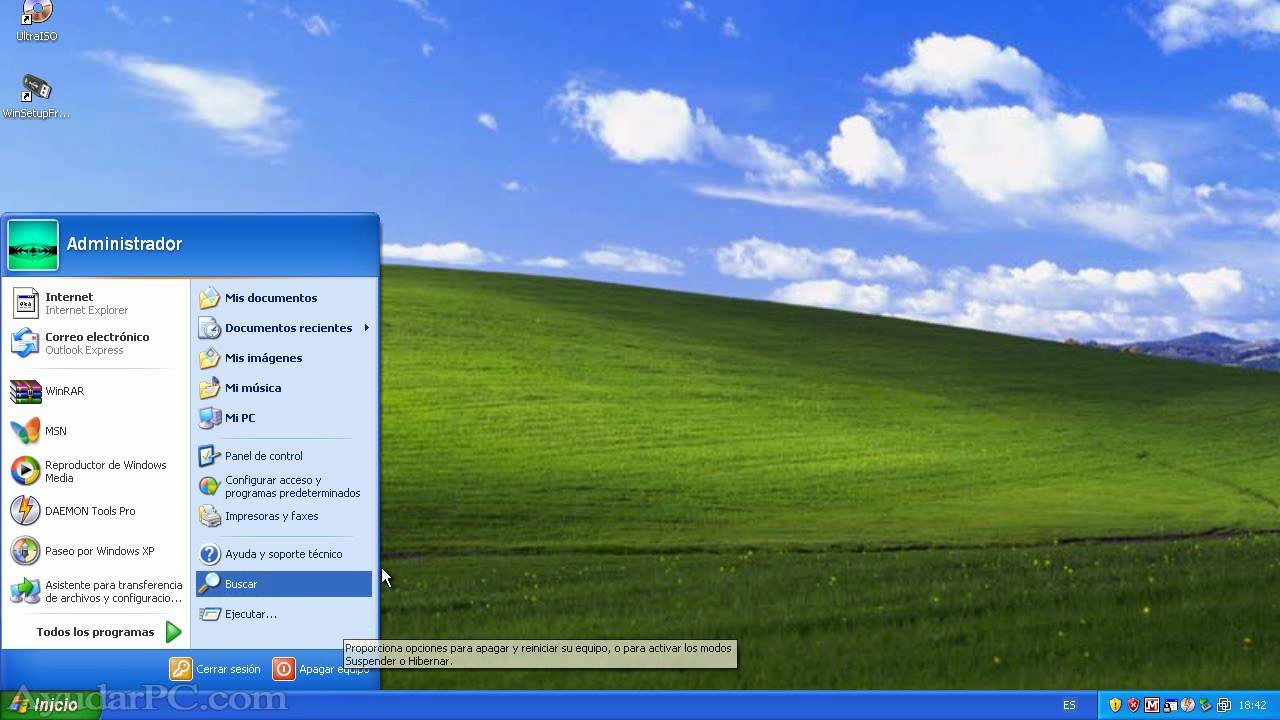1280x720 pixels.
Task: Open Mi música folder
Action: pyautogui.click(x=284, y=388)
